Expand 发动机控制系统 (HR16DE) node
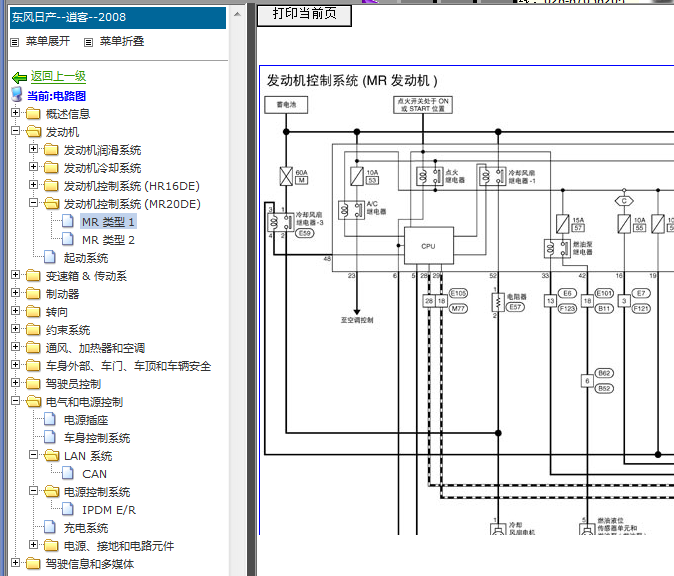Image resolution: width=674 pixels, height=576 pixels. click(33, 185)
